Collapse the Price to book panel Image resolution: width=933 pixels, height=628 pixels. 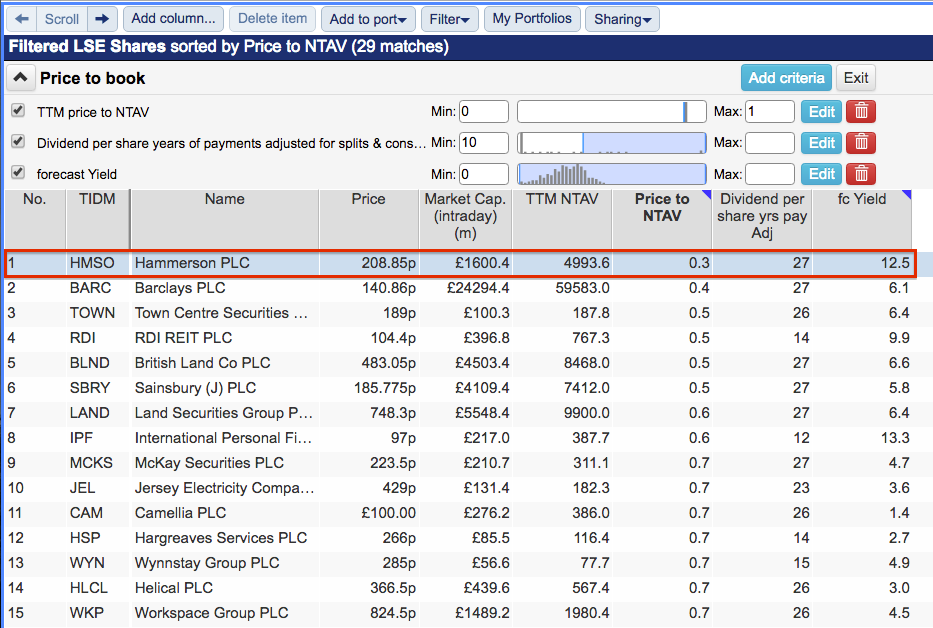(21, 78)
